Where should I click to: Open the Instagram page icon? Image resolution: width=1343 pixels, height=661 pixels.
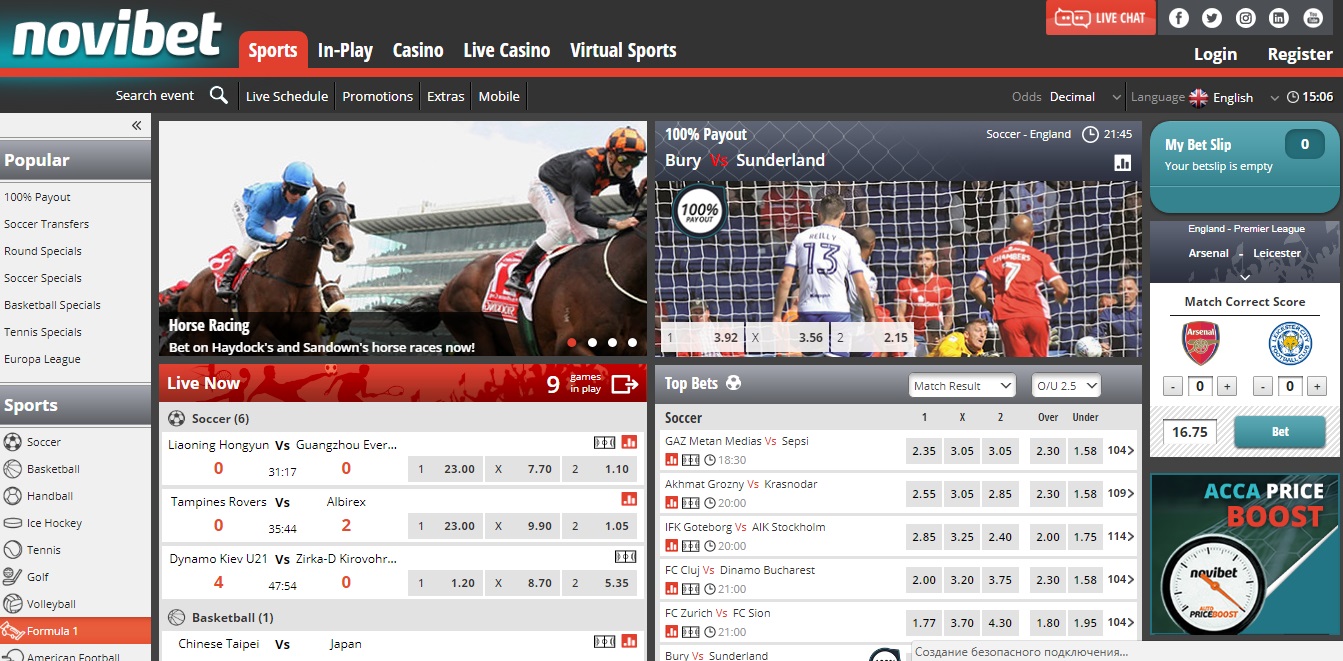point(1245,18)
